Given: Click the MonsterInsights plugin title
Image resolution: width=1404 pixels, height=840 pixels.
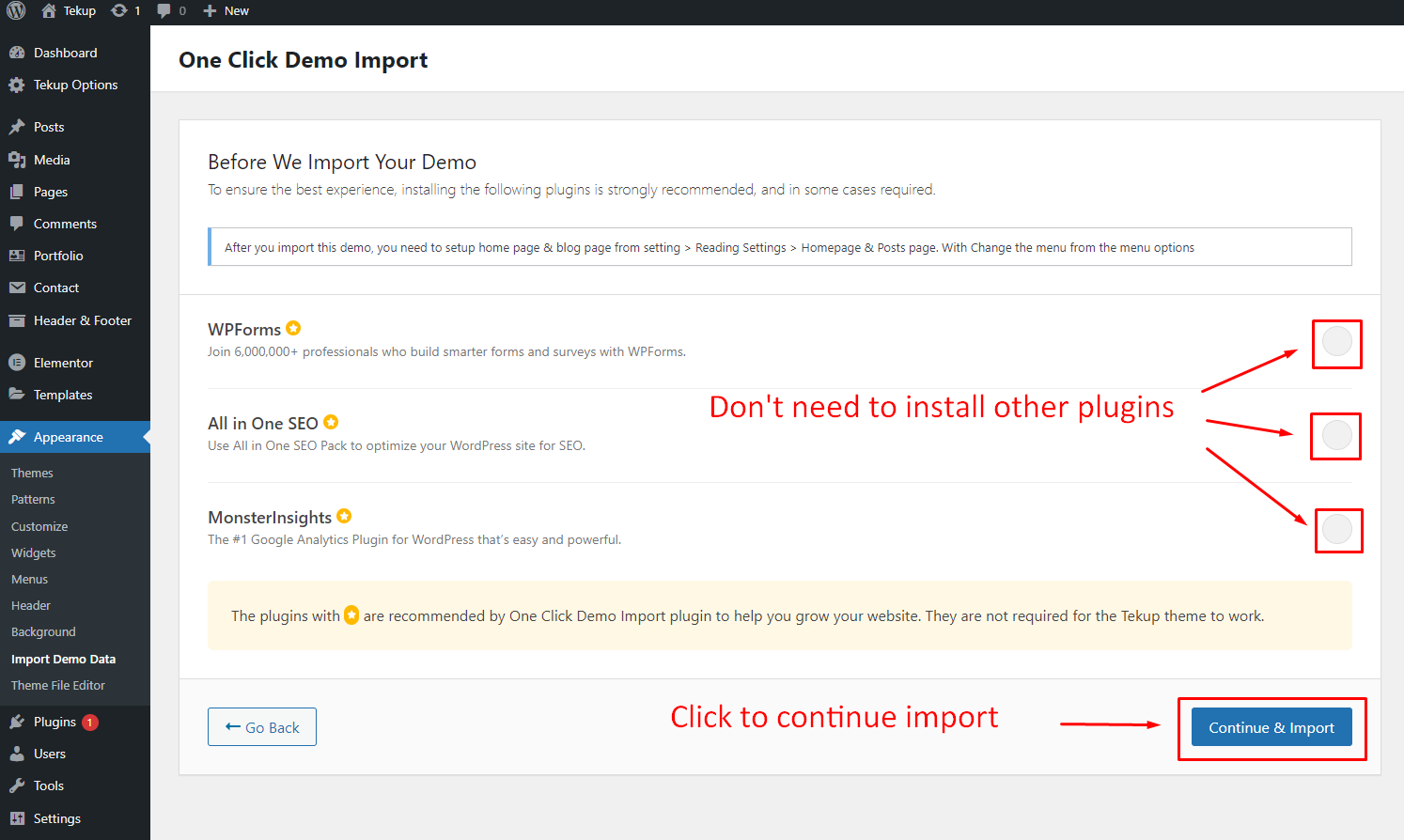Looking at the screenshot, I should point(270,518).
